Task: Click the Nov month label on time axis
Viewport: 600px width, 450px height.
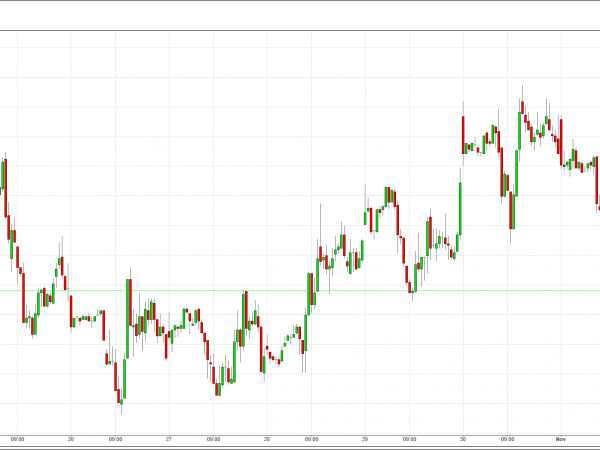Action: (561, 439)
